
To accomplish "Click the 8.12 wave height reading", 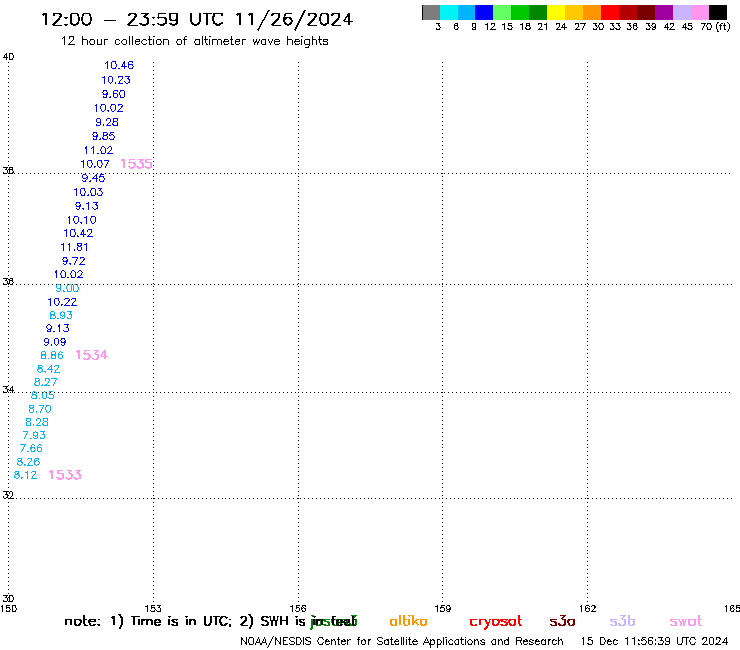I will point(25,475).
